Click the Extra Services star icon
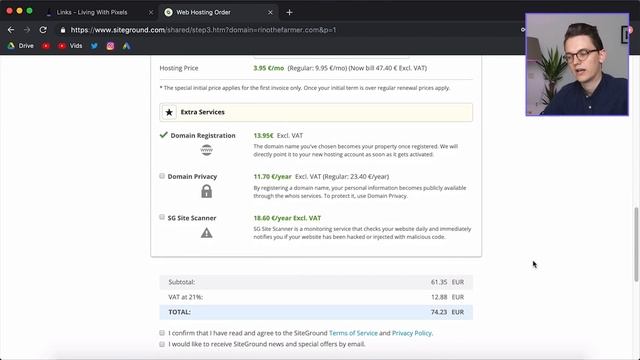Viewport: 640px width, 360px height. coord(169,112)
